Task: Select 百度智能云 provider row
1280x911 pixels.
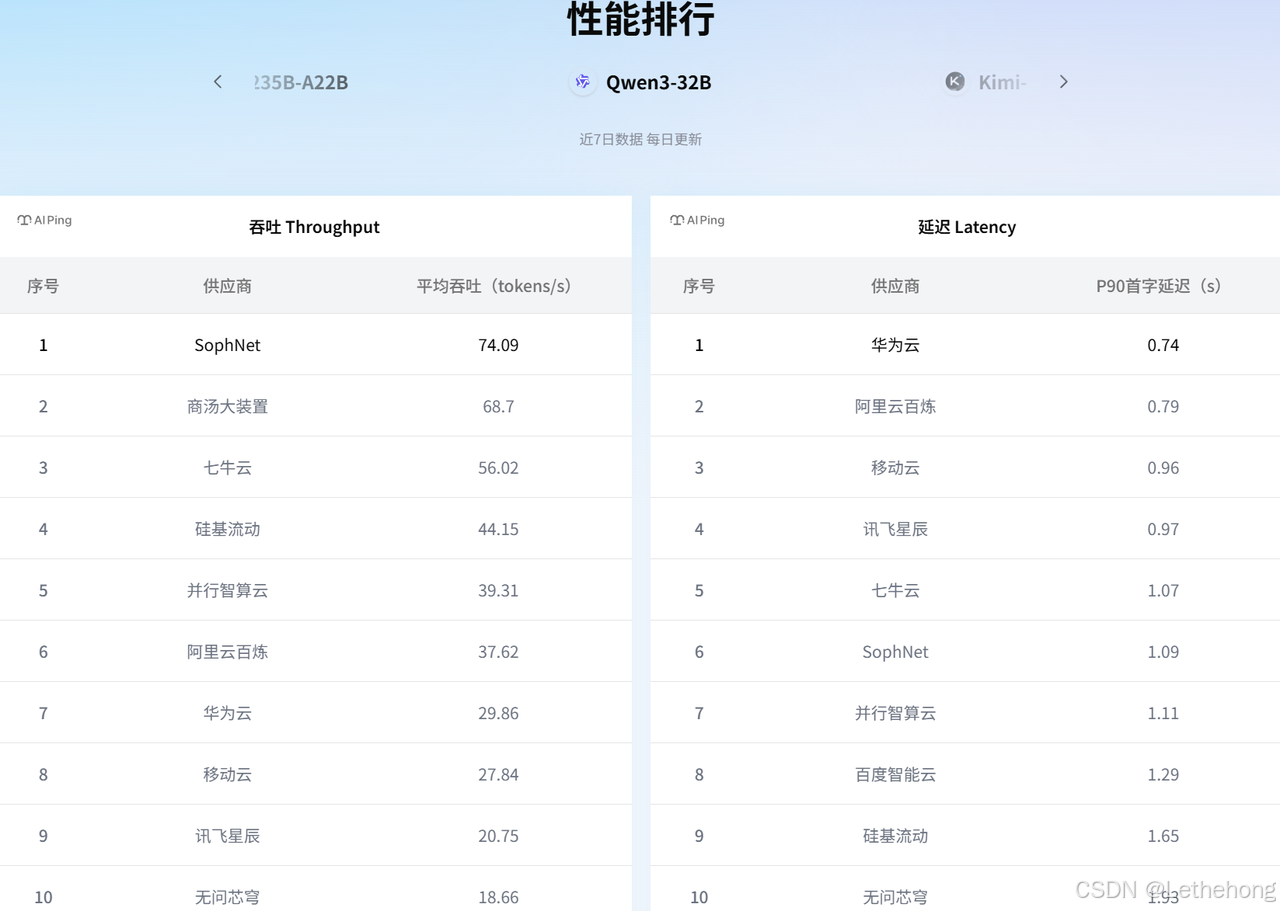Action: click(965, 774)
